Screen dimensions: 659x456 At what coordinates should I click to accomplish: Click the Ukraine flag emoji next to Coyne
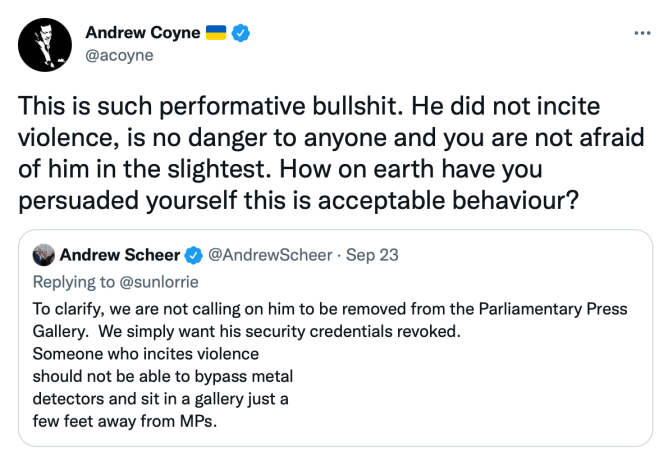click(216, 33)
